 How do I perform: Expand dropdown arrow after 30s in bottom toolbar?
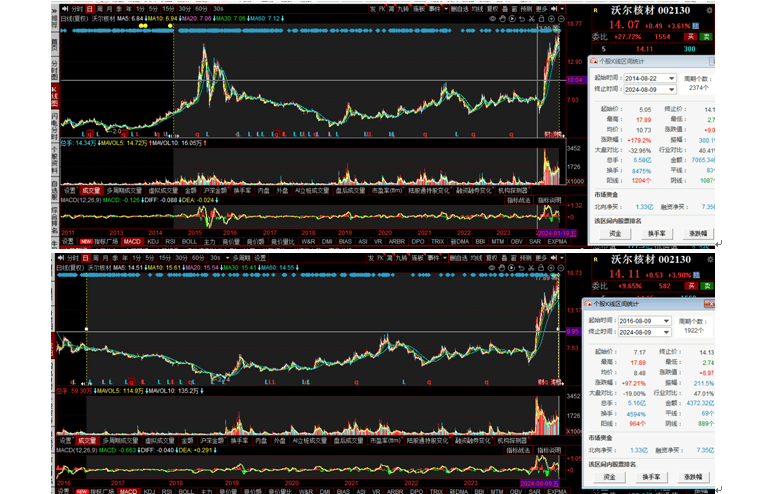[227, 258]
